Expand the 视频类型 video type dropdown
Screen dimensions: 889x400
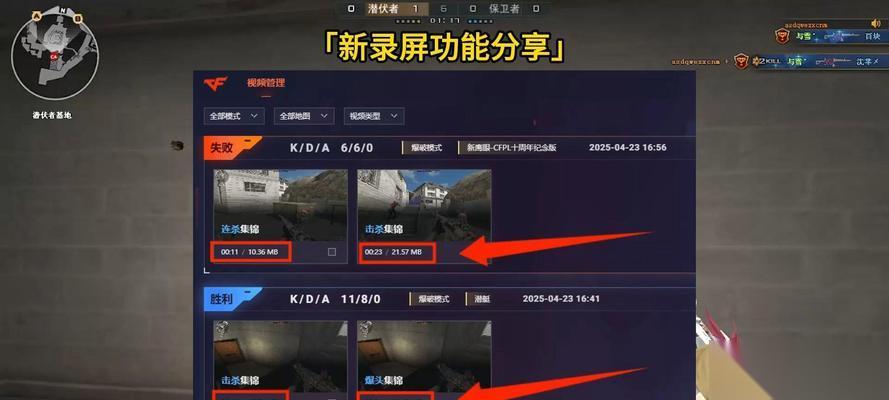pos(374,116)
